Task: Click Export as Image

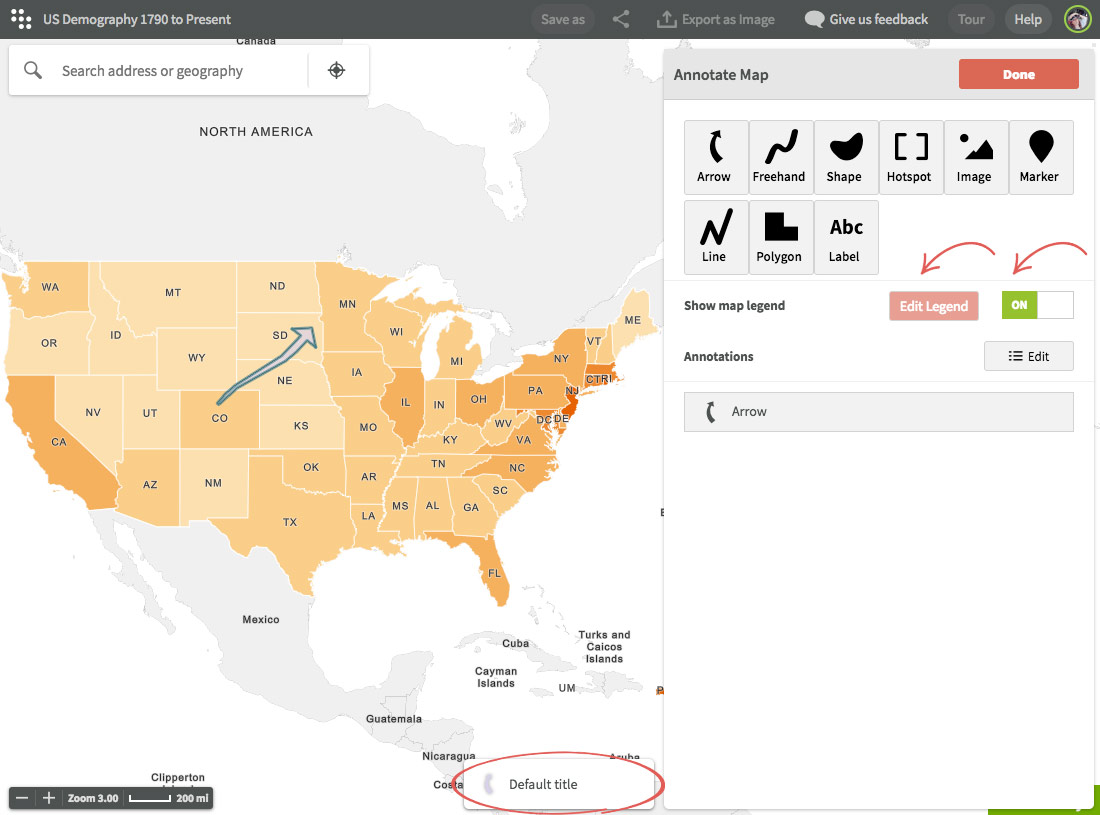Action: coord(716,20)
